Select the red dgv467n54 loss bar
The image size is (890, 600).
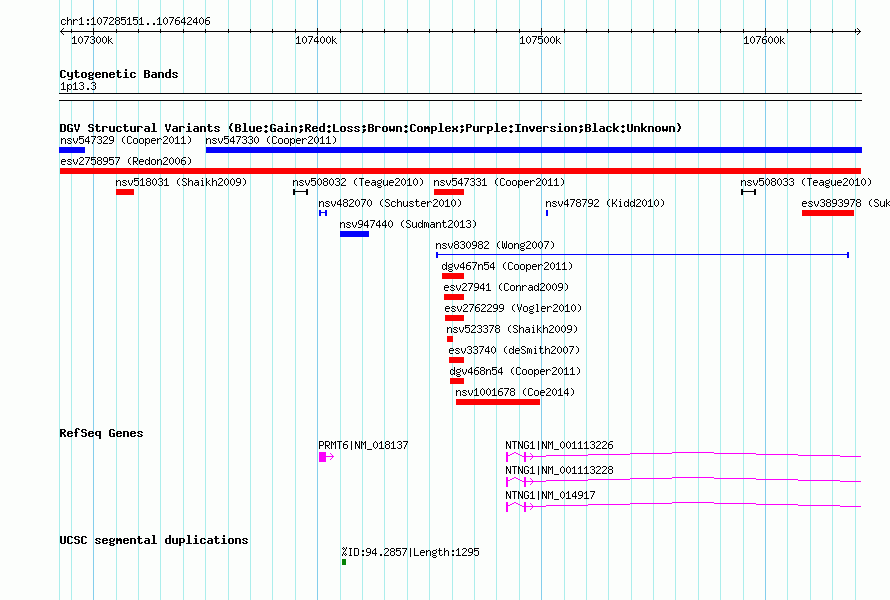pyautogui.click(x=453, y=276)
